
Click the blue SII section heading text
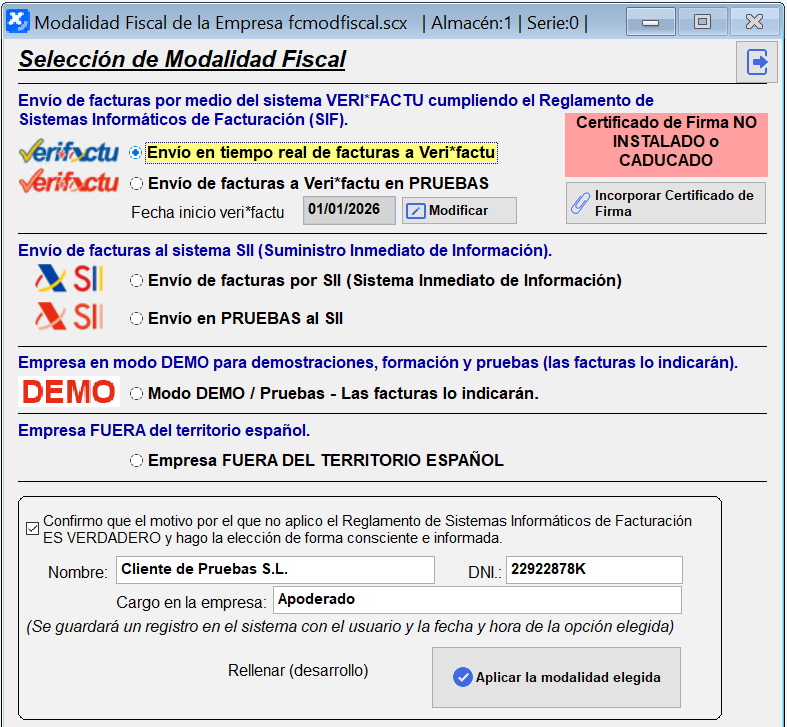pos(285,250)
